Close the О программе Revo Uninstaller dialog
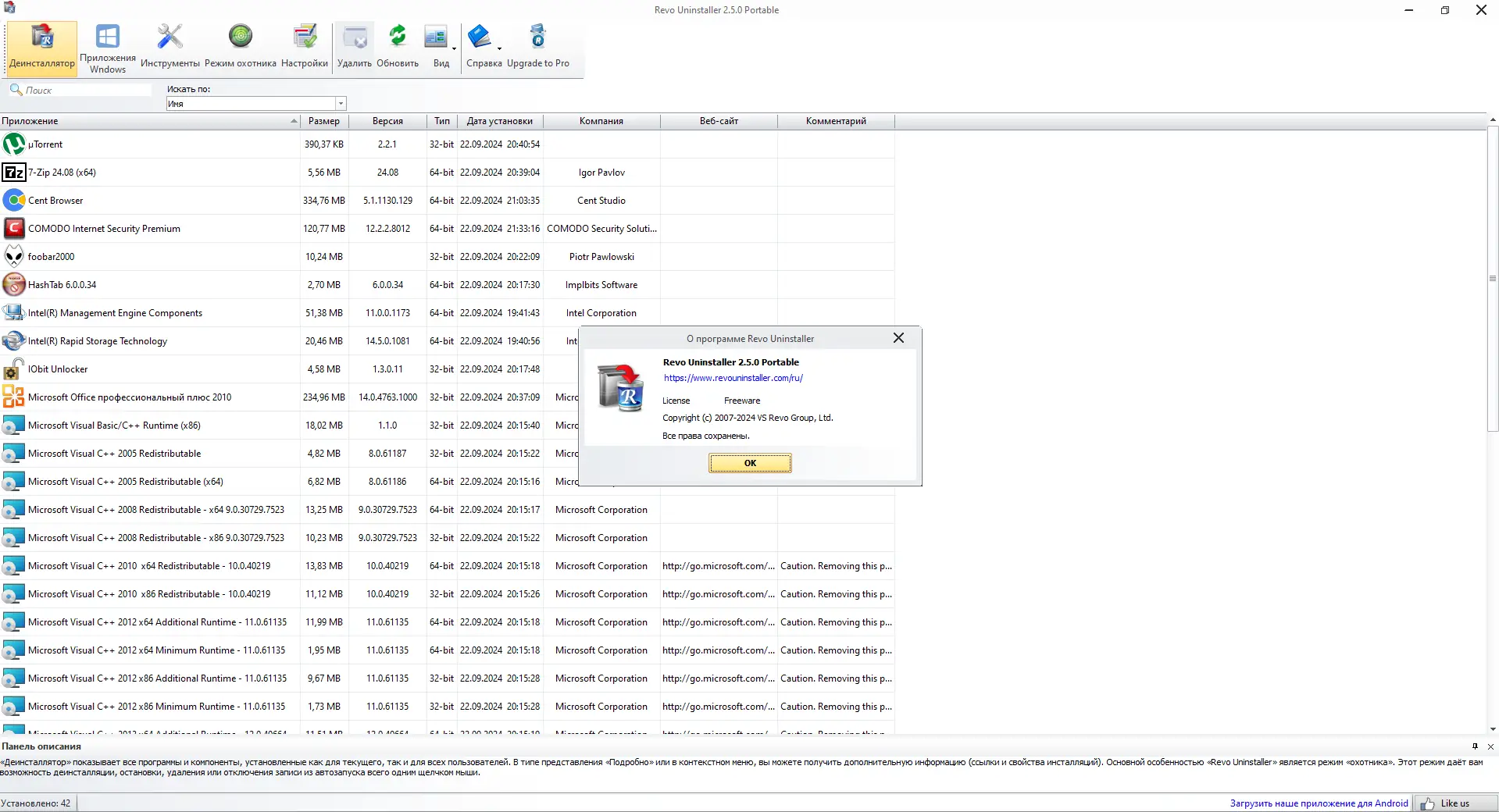Screen dimensions: 1499x812 click(898, 338)
